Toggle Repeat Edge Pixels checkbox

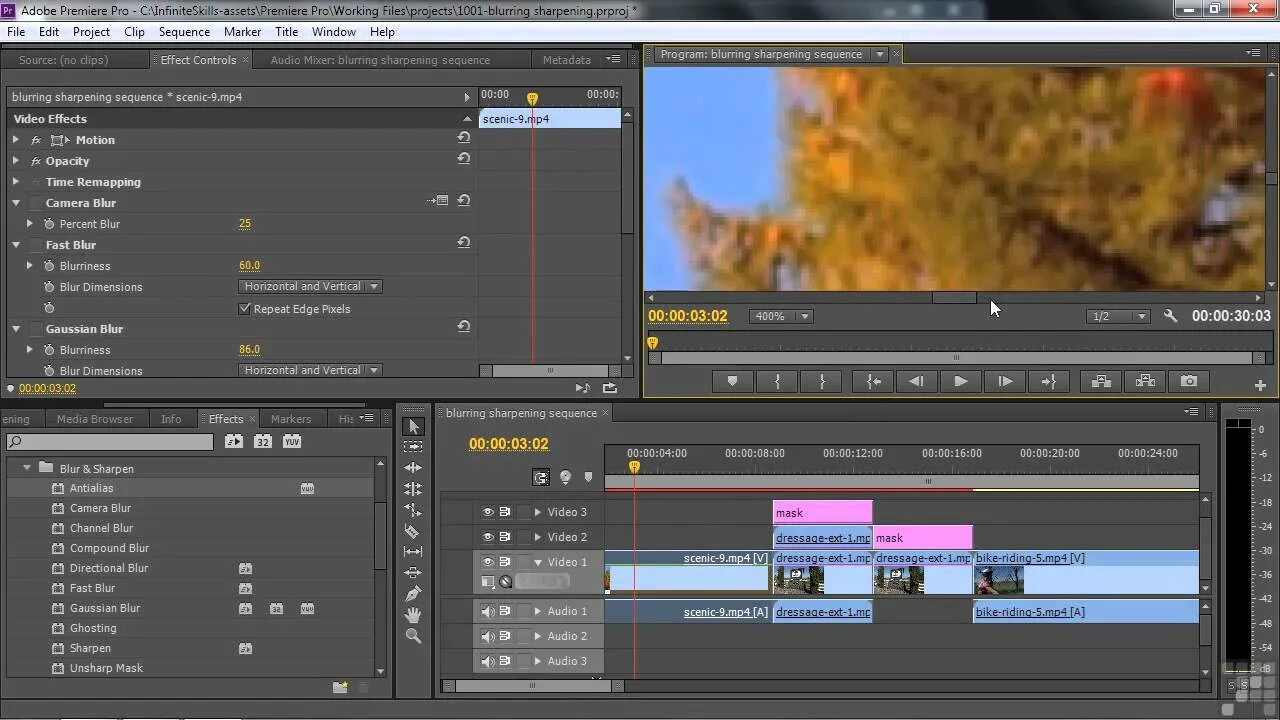[245, 308]
